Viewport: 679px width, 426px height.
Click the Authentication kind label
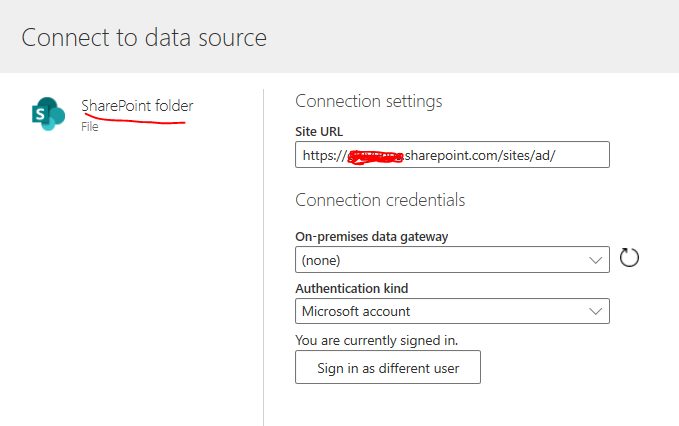(352, 288)
